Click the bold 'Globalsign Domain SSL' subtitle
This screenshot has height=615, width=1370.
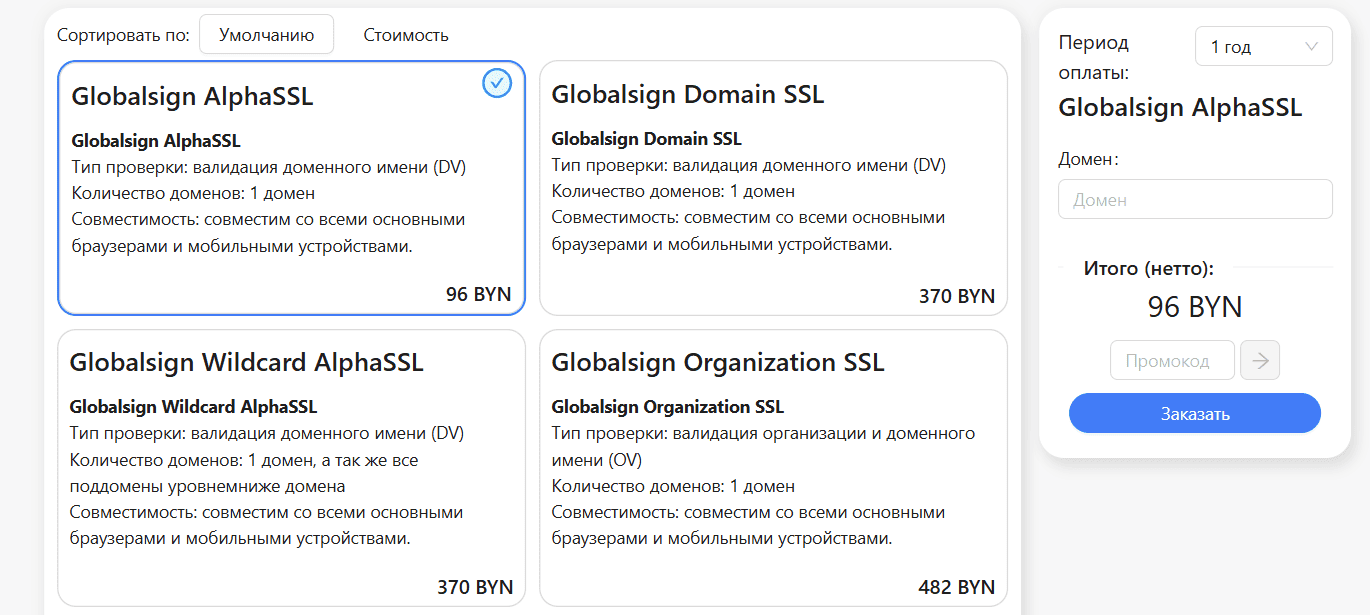(x=647, y=139)
